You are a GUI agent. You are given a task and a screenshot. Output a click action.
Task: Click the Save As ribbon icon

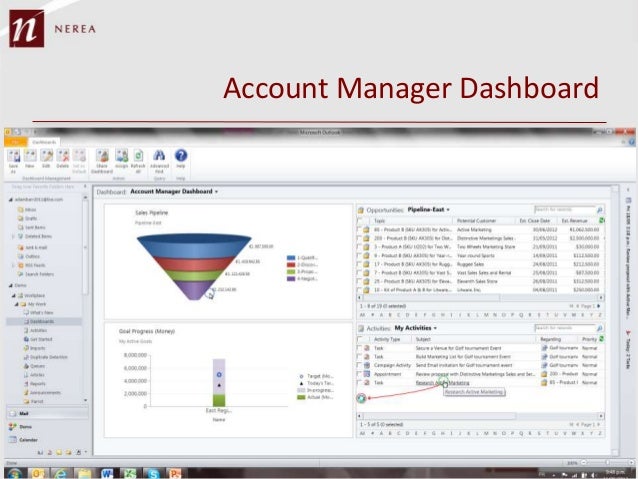(13, 156)
